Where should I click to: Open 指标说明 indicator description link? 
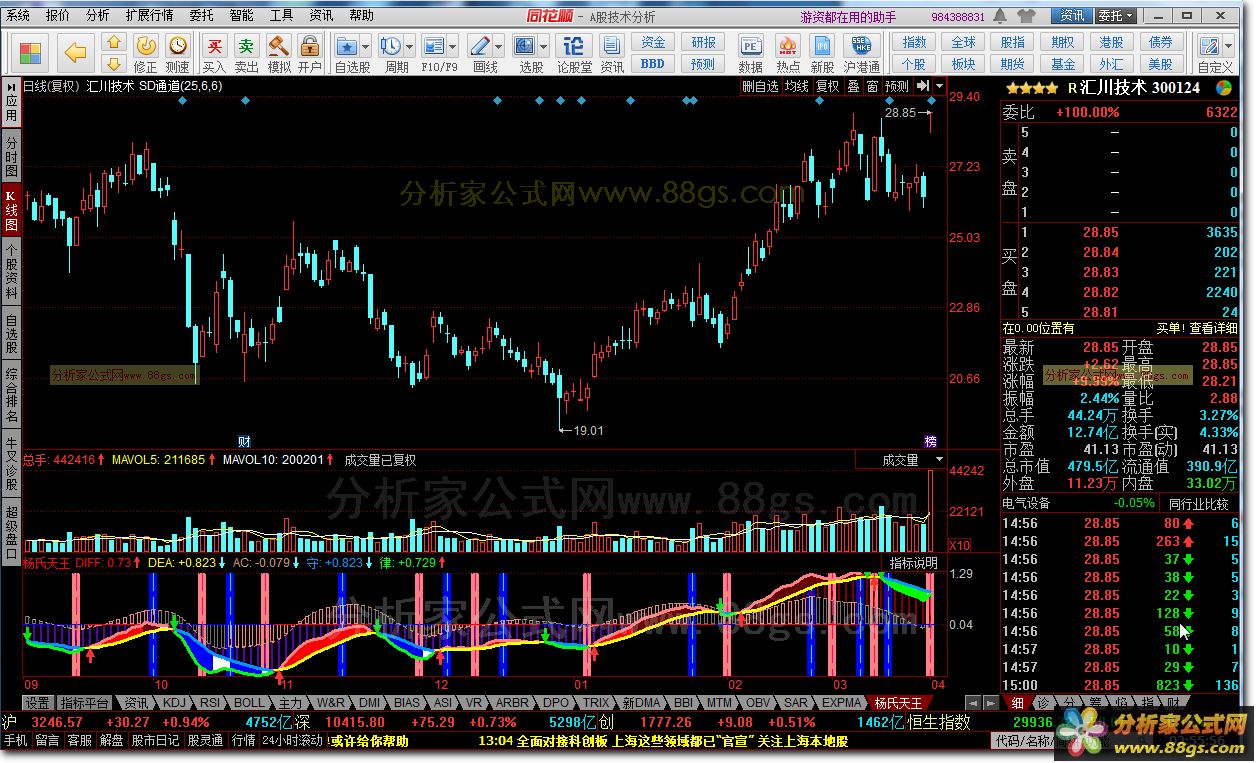(x=914, y=563)
